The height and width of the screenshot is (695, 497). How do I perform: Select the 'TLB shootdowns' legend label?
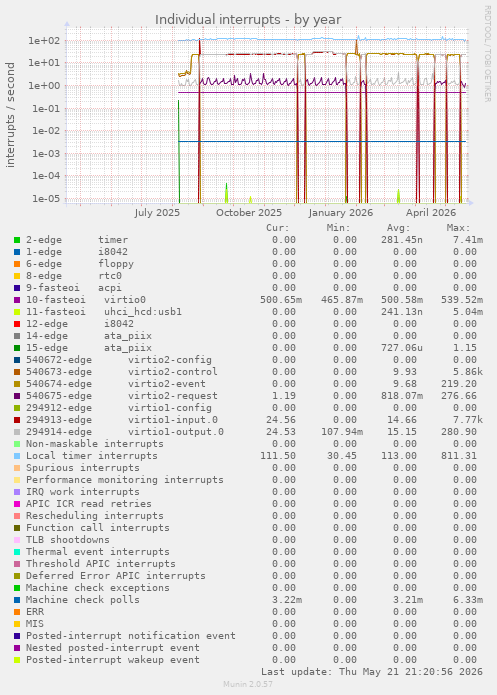[x=67, y=539]
